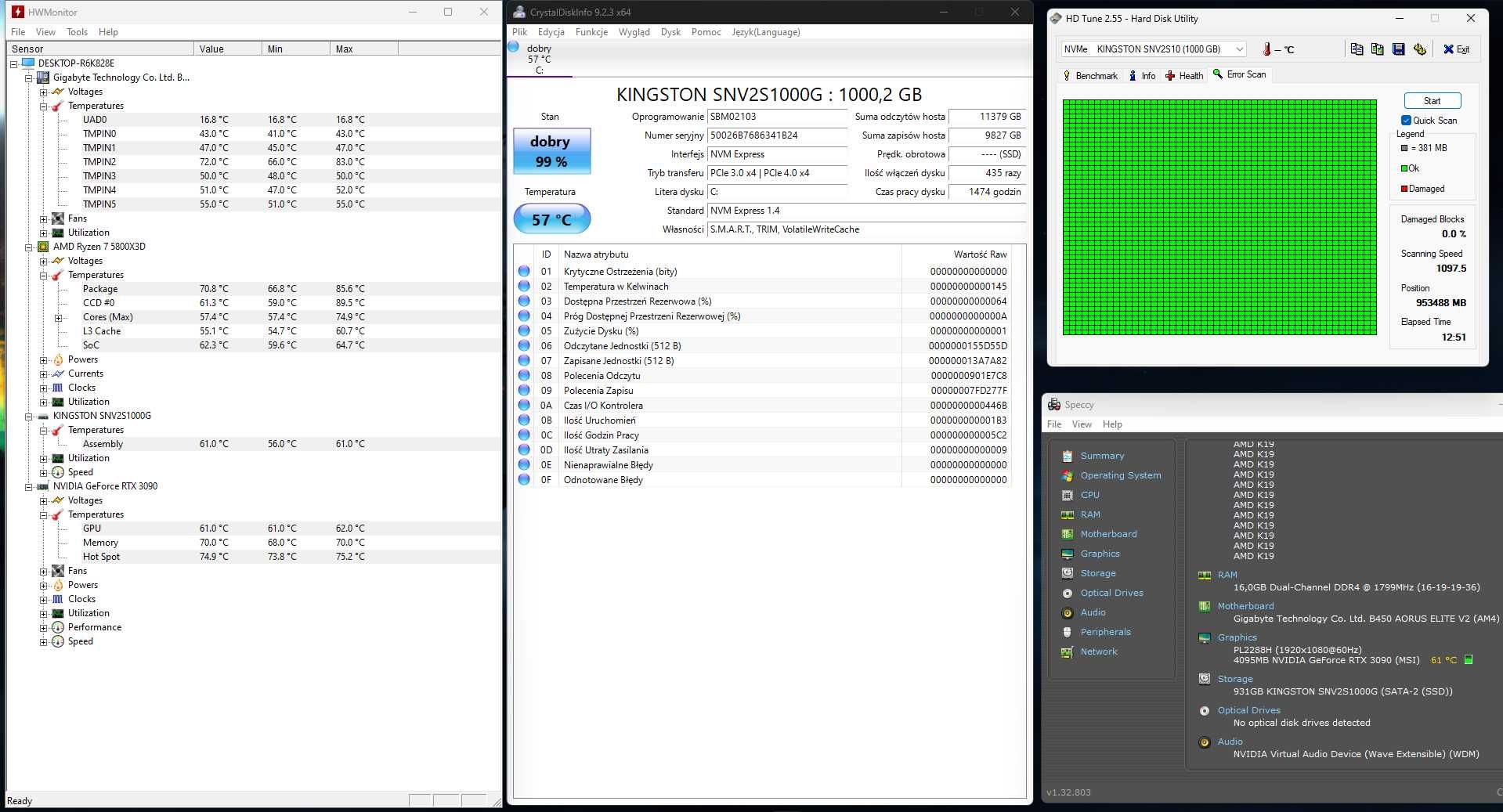Click the Max column header in HWMonitor

click(x=364, y=49)
